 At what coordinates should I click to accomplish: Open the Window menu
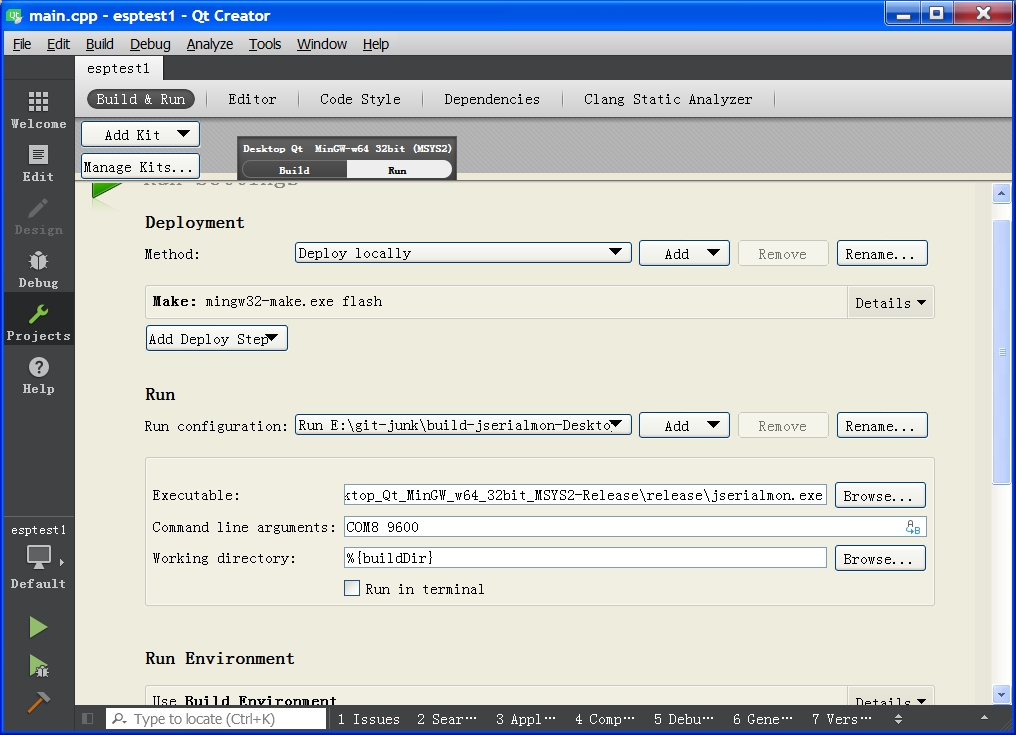pos(322,44)
